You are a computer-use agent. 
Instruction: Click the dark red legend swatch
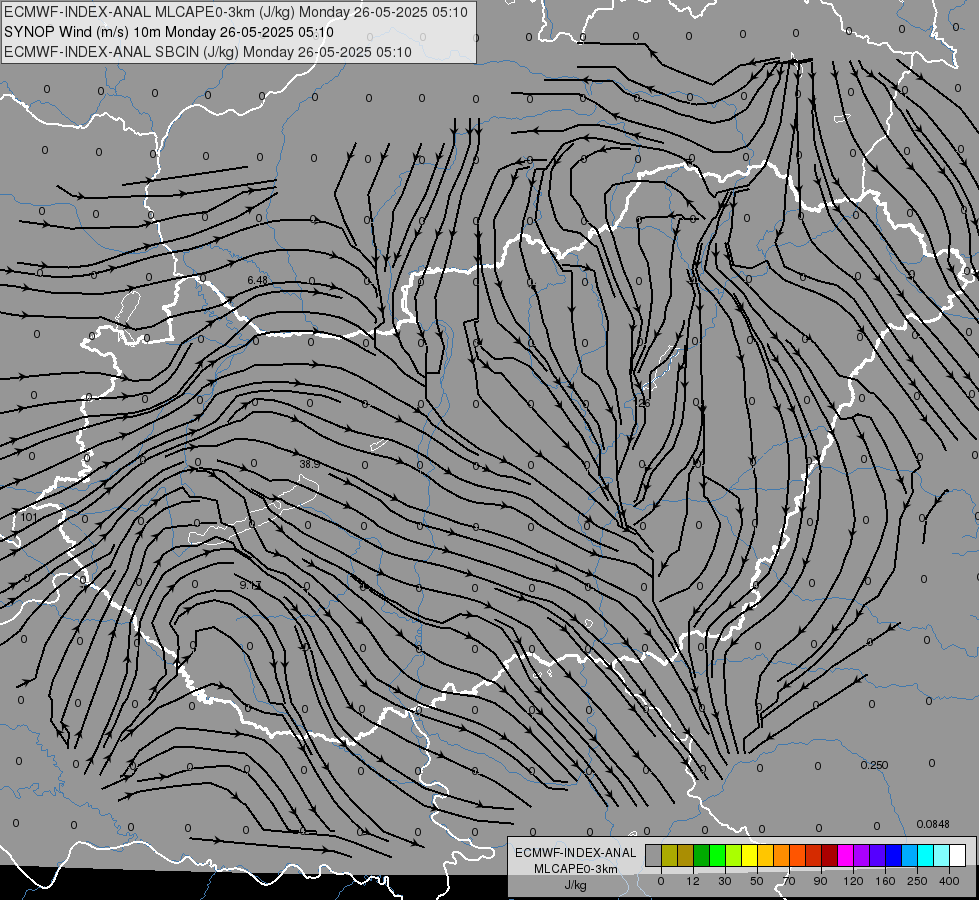[830, 855]
